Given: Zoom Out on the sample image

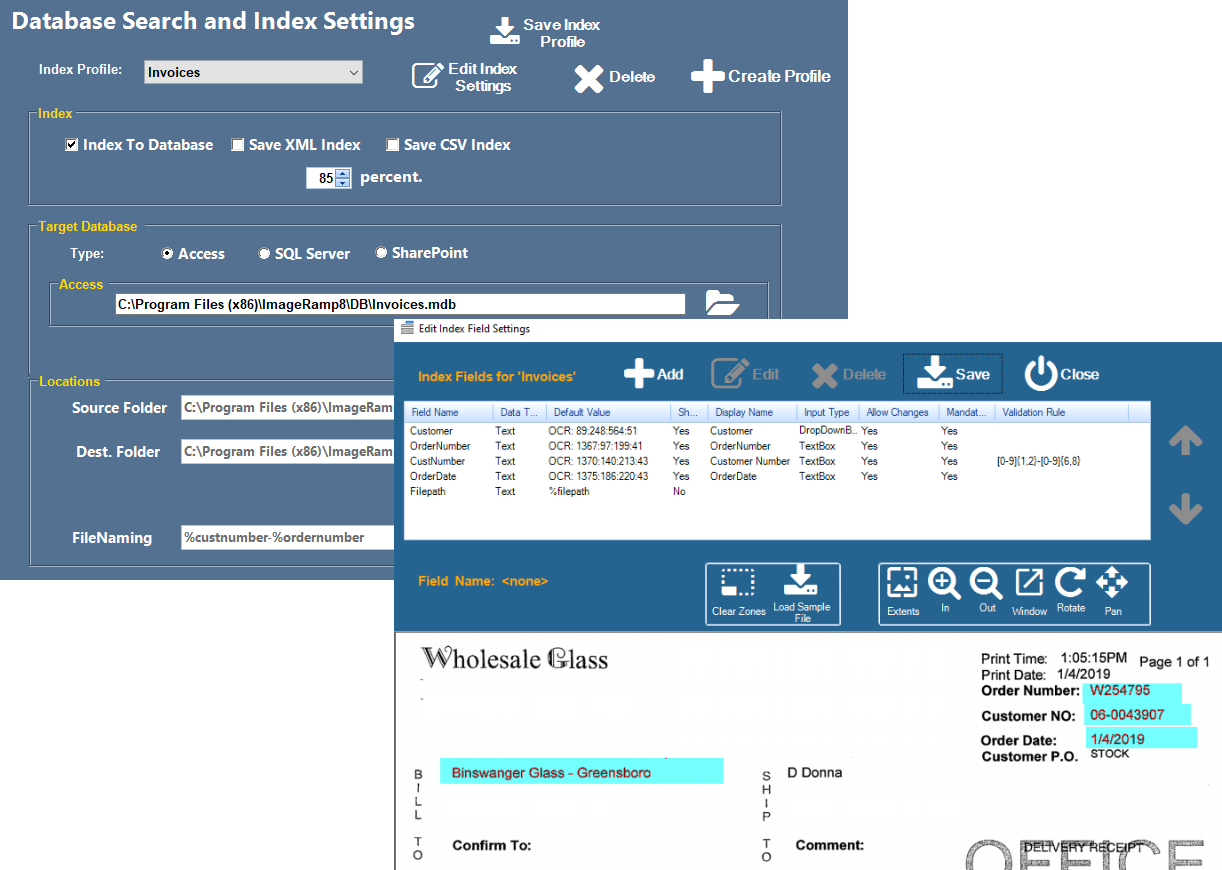Looking at the screenshot, I should coord(987,591).
